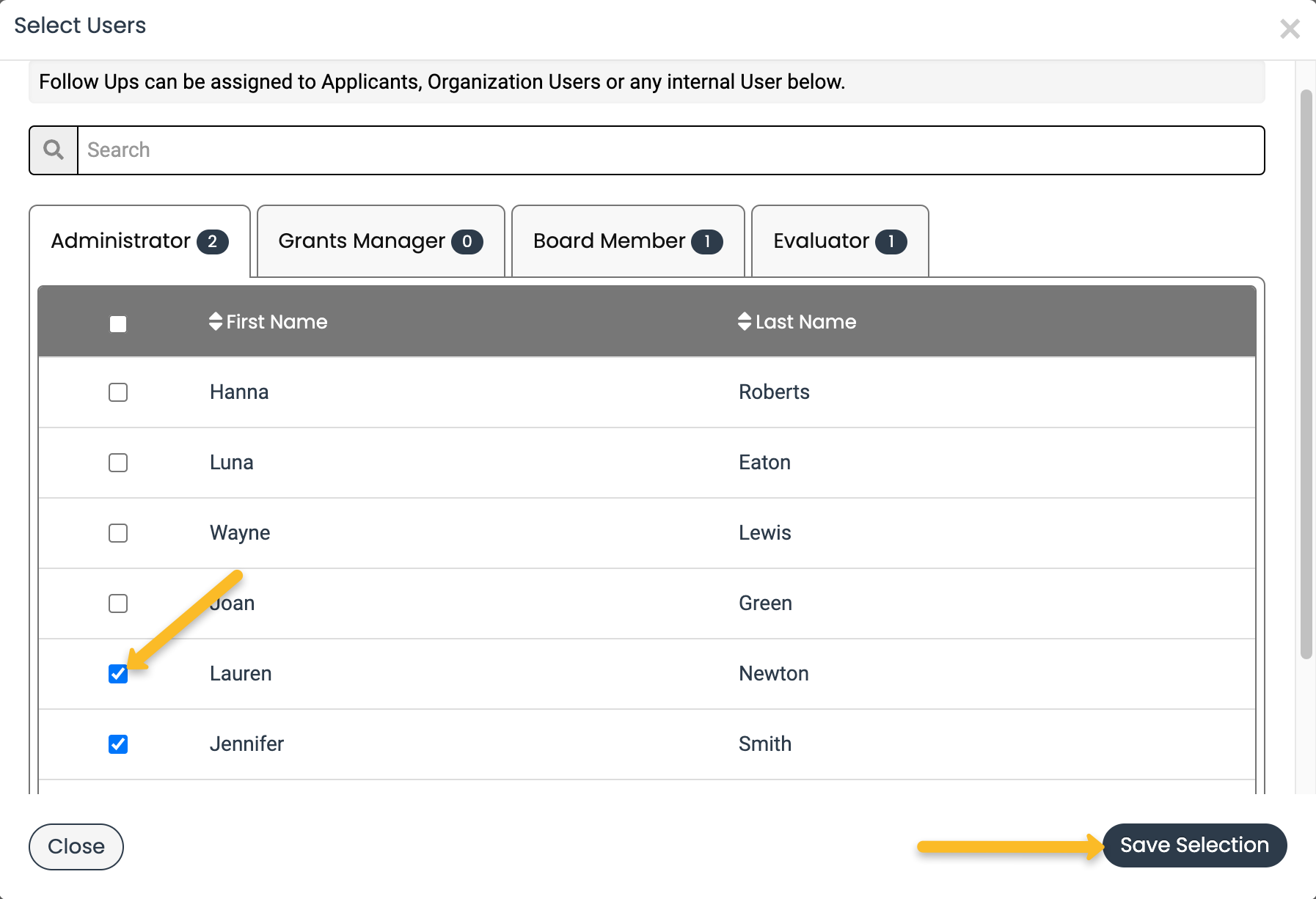Viewport: 1316px width, 899px height.
Task: Click the Last Name column header
Action: click(797, 322)
